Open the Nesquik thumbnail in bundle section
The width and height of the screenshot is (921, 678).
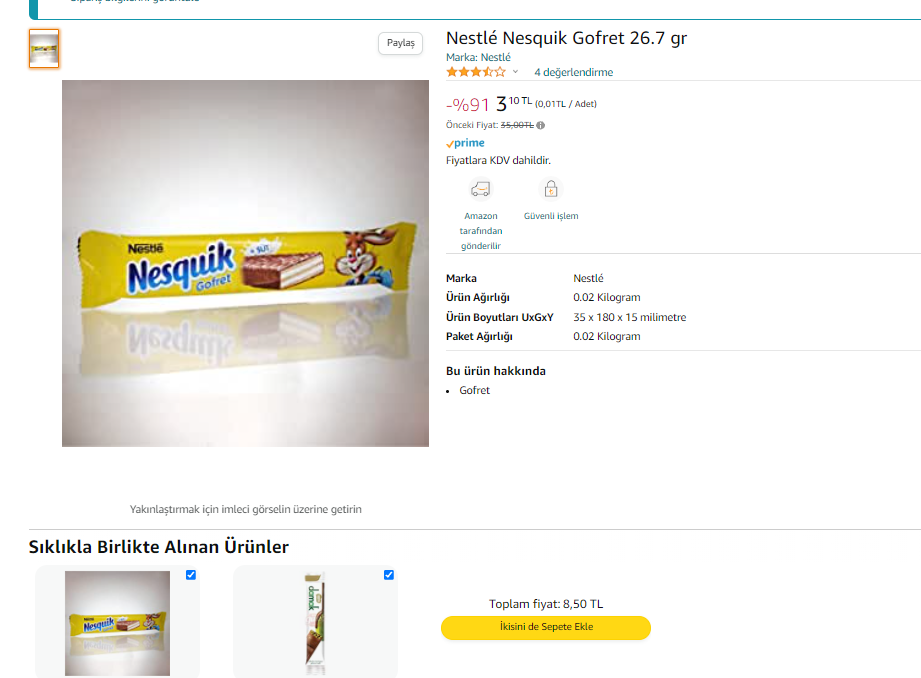pos(117,623)
